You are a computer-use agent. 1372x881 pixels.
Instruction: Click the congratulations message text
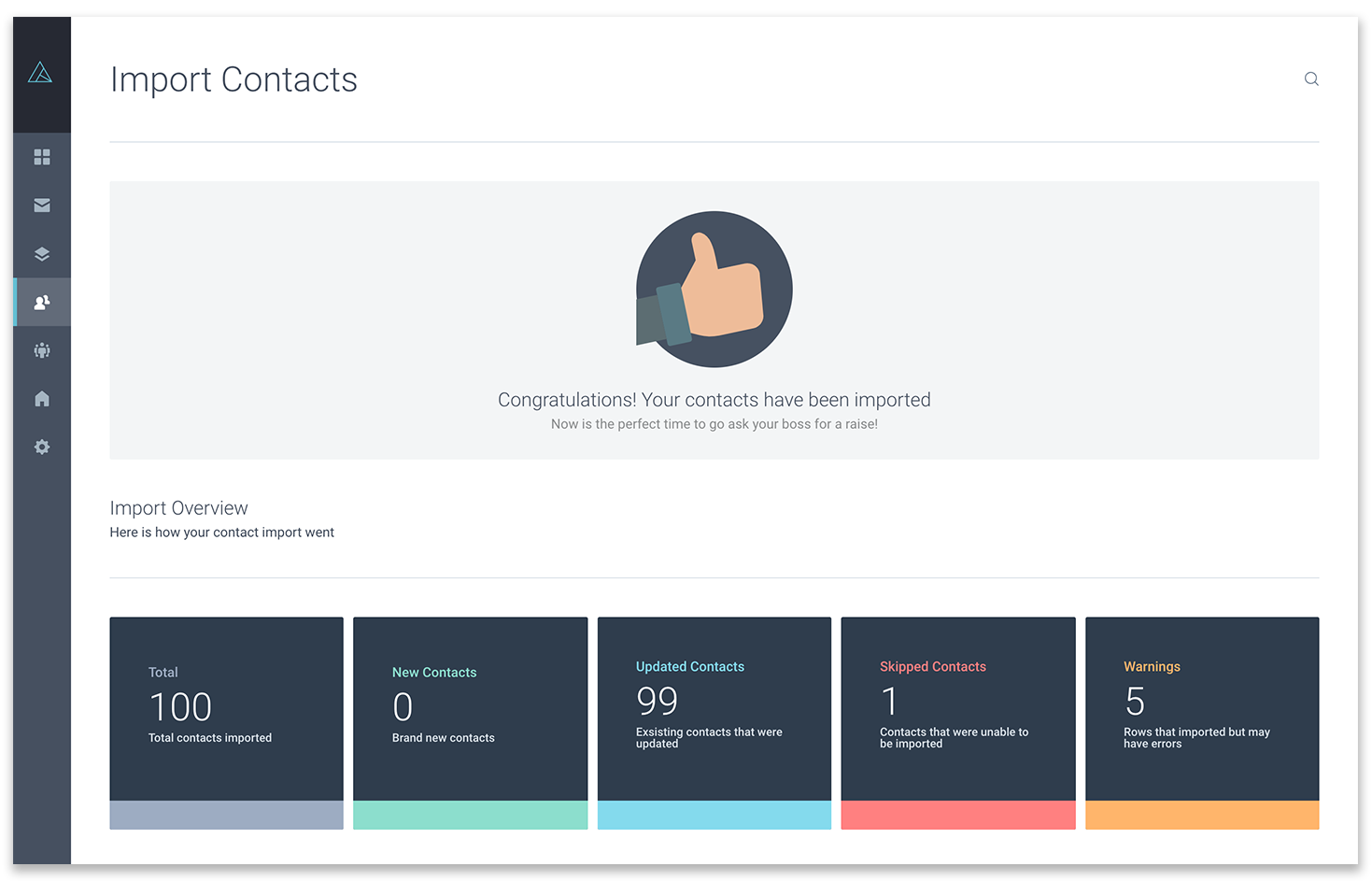[714, 399]
